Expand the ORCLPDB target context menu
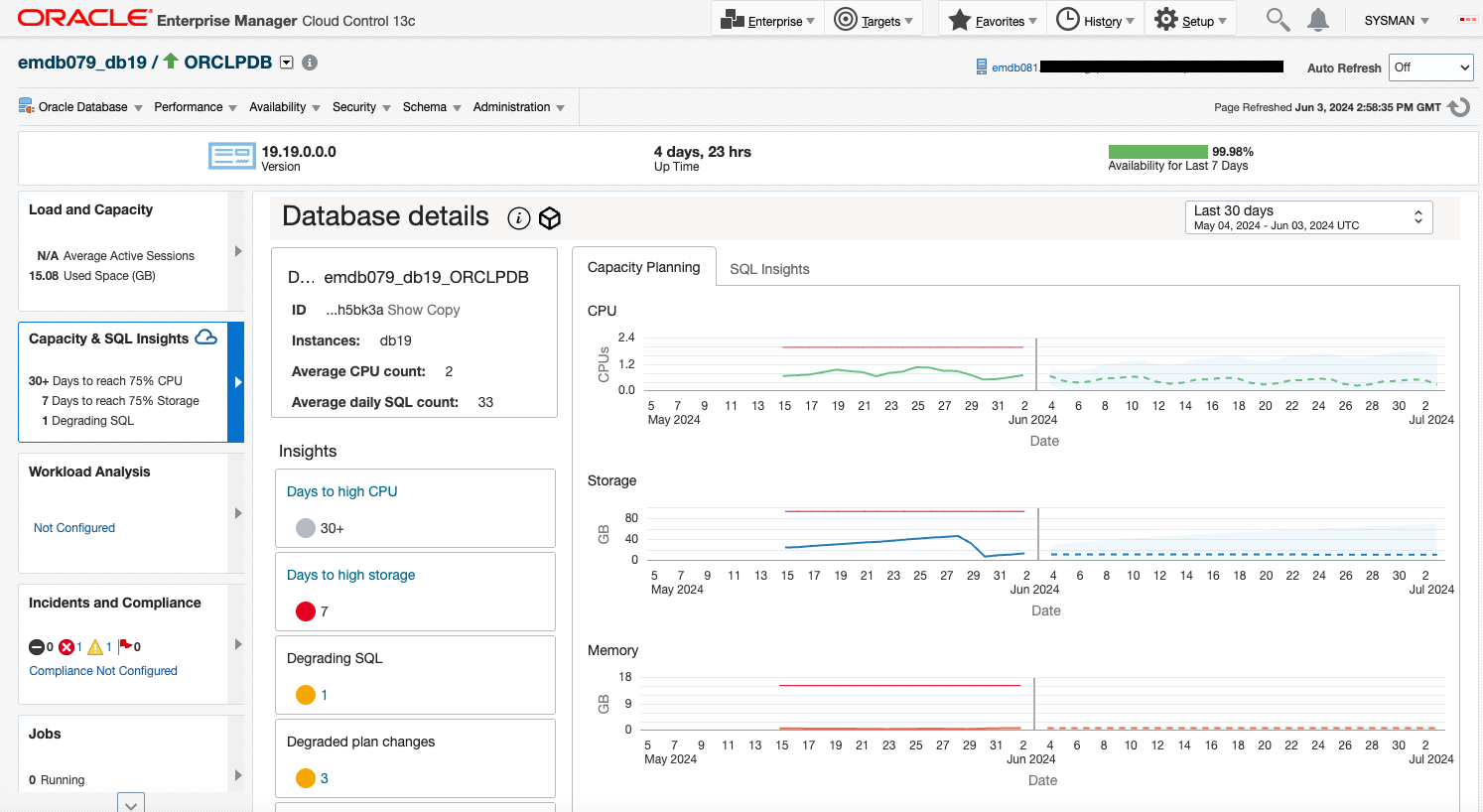The width and height of the screenshot is (1483, 812). click(x=287, y=63)
